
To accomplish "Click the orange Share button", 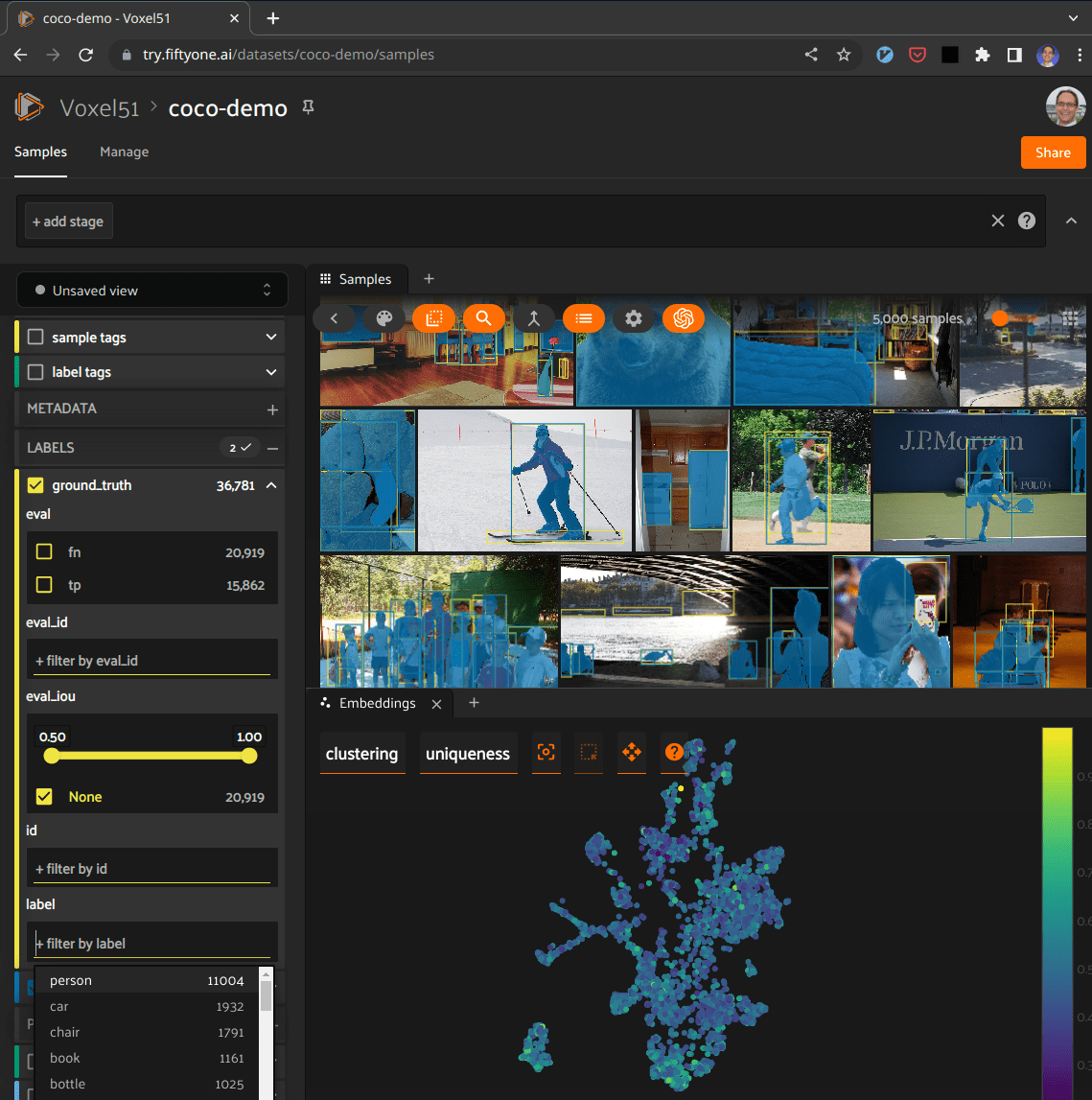I will [x=1052, y=152].
